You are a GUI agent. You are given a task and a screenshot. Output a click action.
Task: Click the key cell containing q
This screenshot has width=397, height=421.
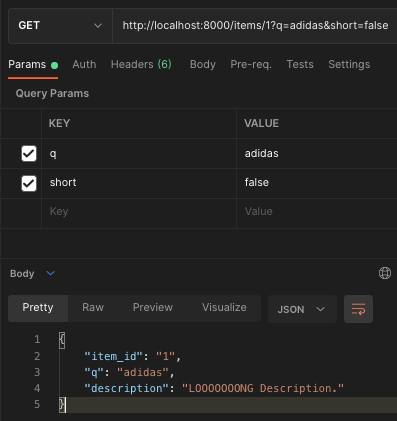coord(139,153)
